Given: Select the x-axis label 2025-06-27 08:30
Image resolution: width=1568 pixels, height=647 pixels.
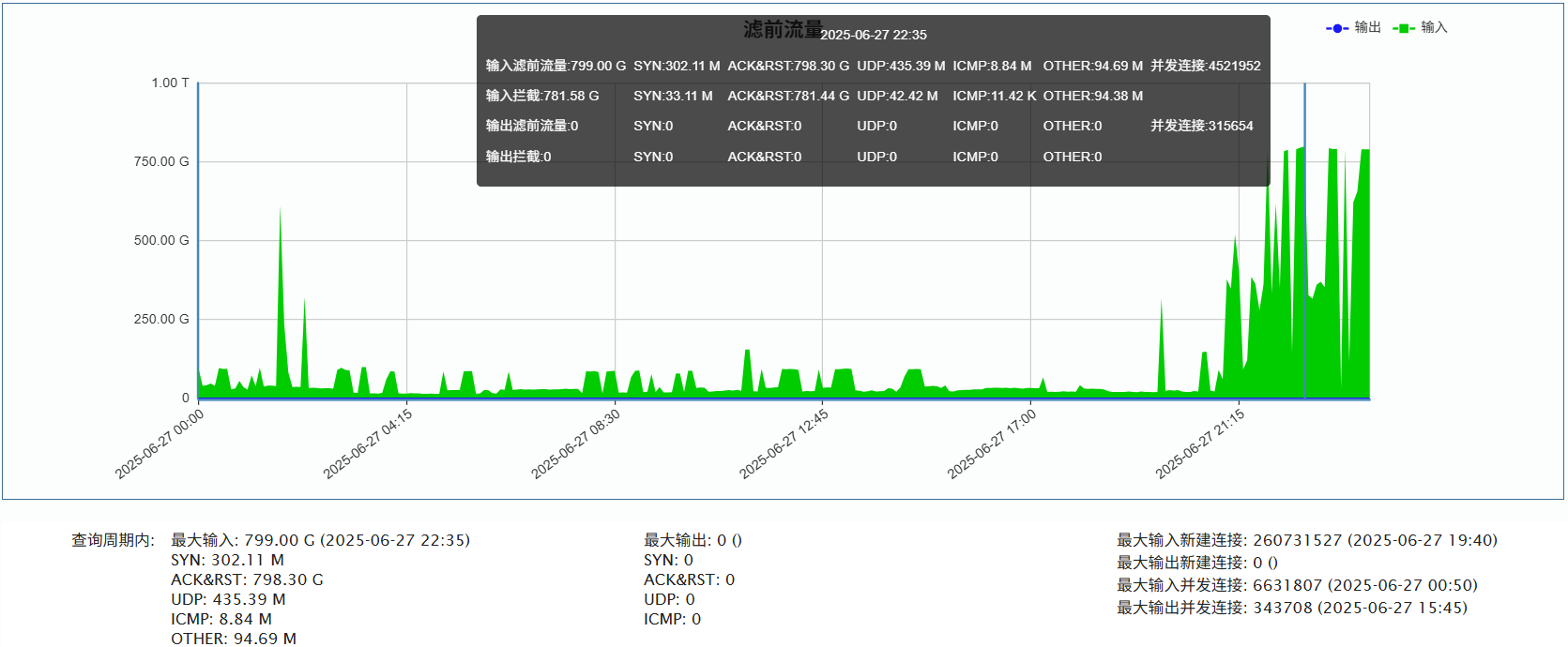Looking at the screenshot, I should [x=576, y=444].
